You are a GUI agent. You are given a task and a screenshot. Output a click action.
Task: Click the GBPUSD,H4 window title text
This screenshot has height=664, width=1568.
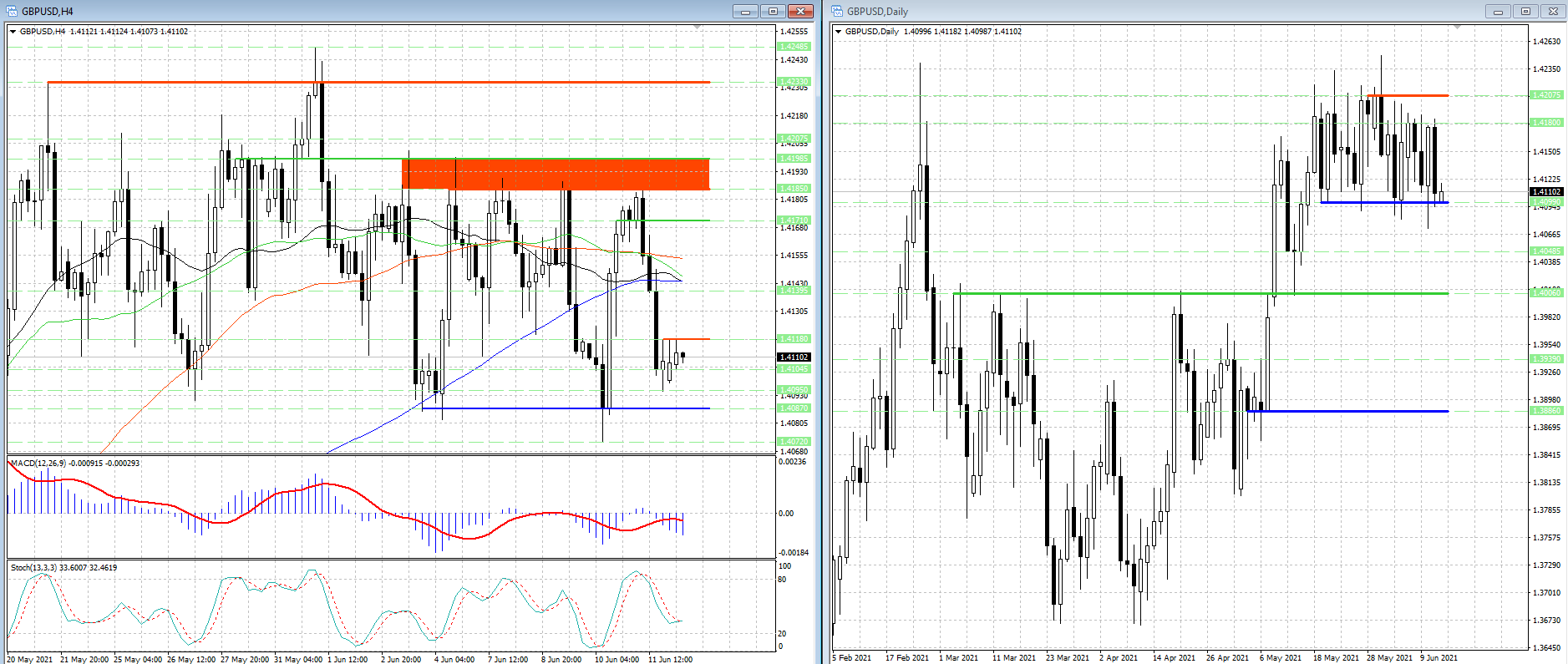(48, 11)
